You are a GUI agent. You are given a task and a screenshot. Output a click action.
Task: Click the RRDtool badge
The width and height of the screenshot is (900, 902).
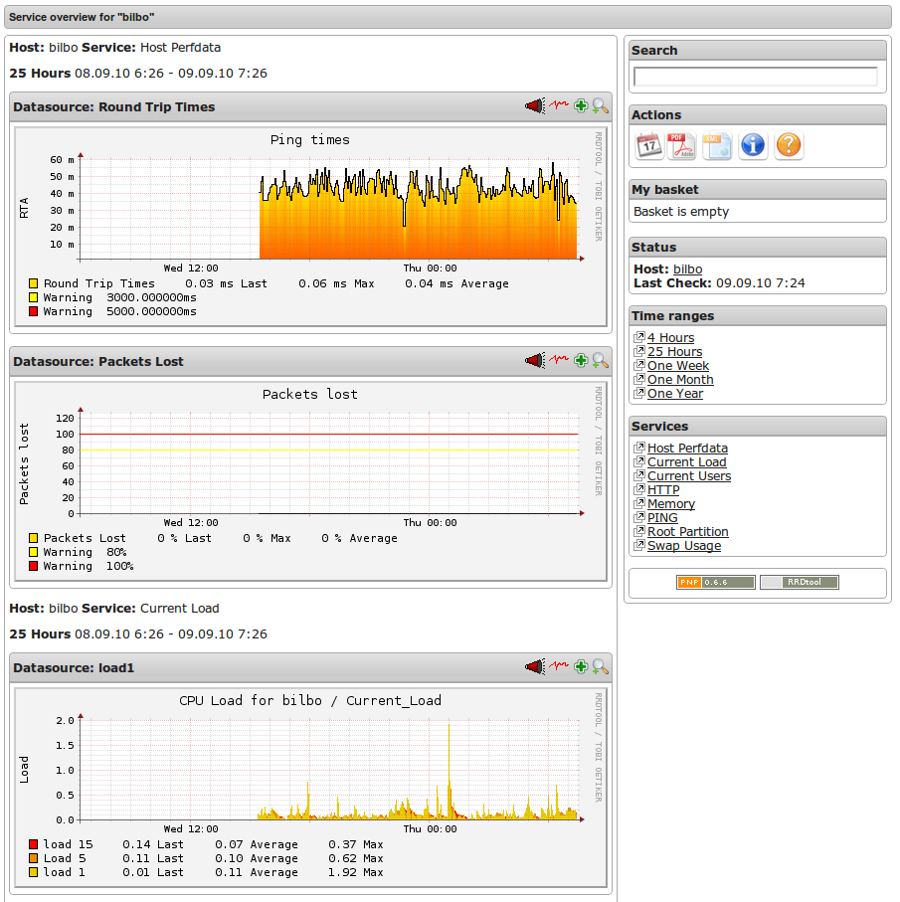[798, 581]
